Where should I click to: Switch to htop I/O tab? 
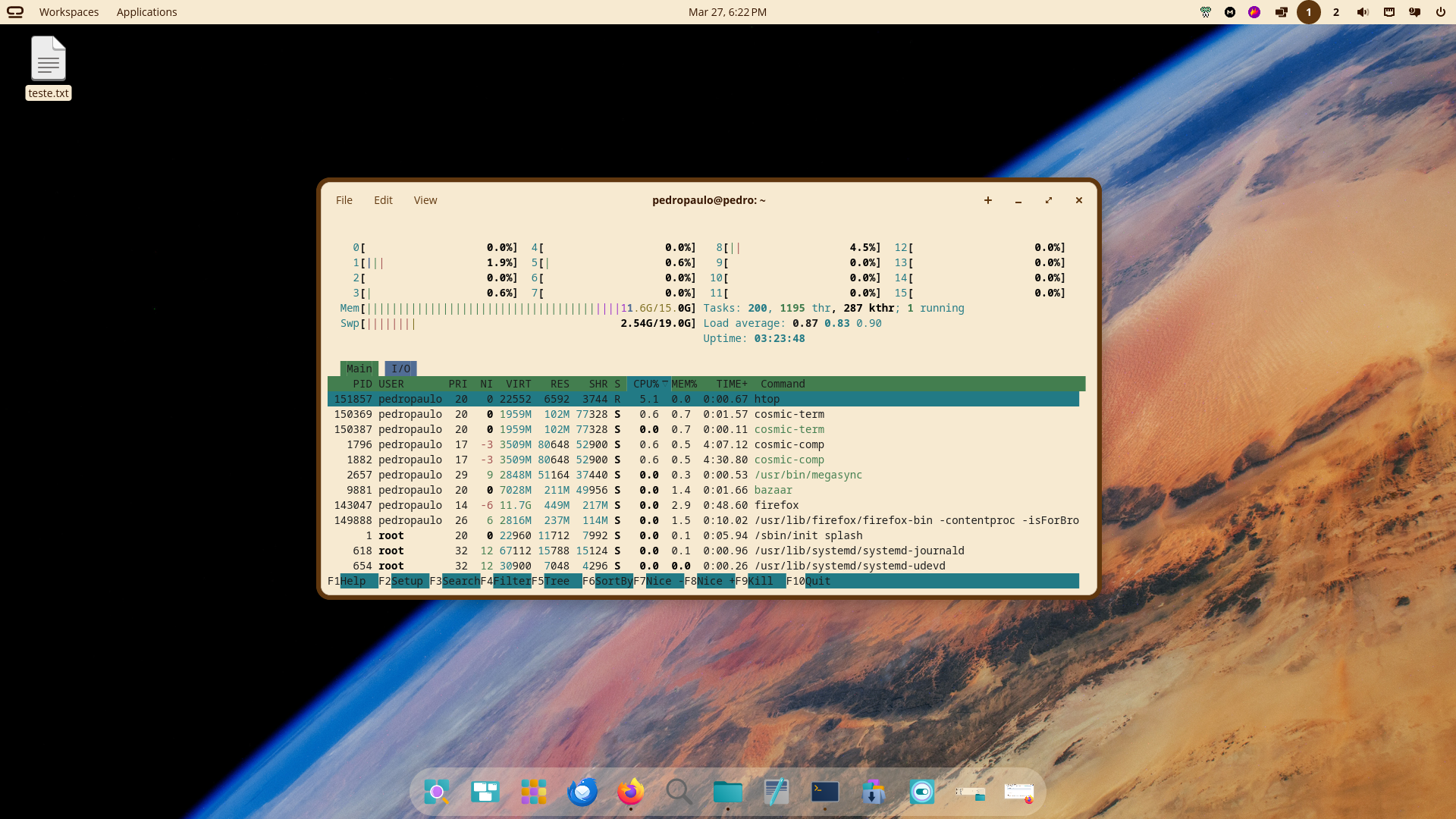(x=400, y=369)
